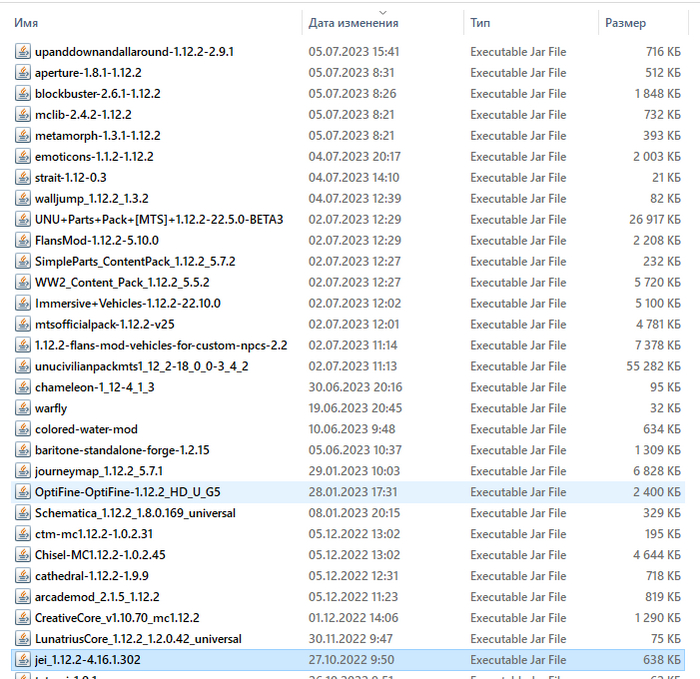
Task: Select file name baritone-standalone-forge-1.2.15
Action: pyautogui.click(x=122, y=450)
